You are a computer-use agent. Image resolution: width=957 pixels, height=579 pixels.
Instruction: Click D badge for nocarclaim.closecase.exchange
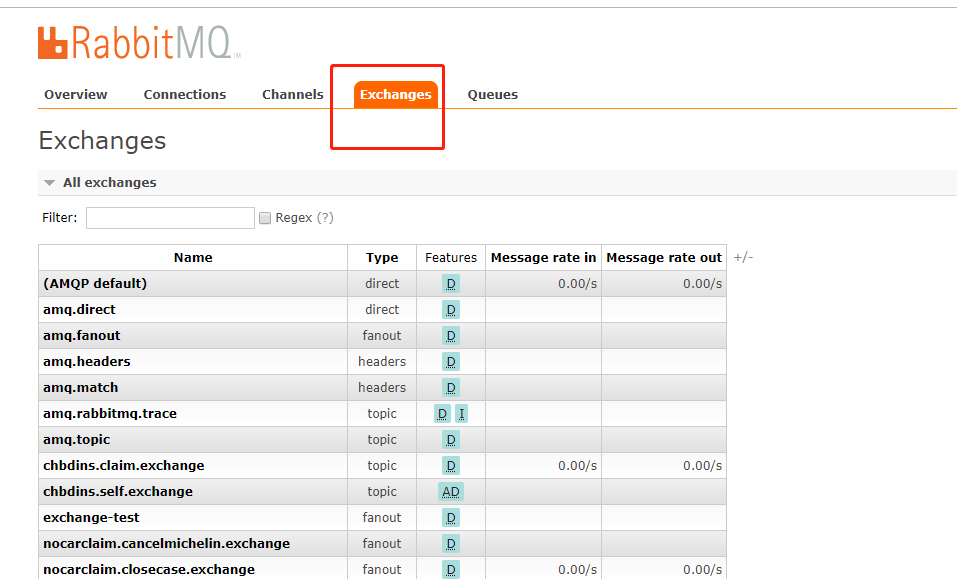pos(451,569)
